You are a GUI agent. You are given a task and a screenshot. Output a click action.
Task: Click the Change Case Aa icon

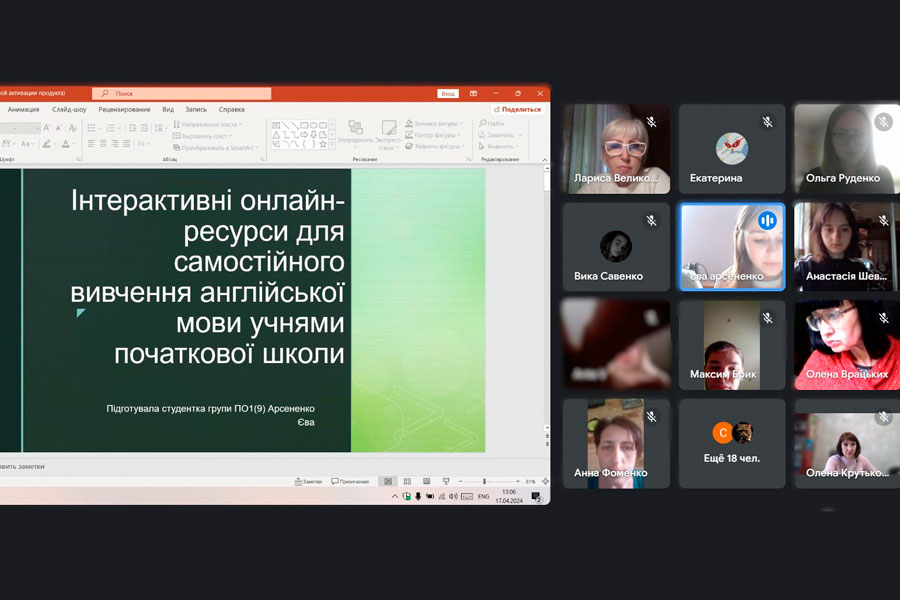click(25, 144)
